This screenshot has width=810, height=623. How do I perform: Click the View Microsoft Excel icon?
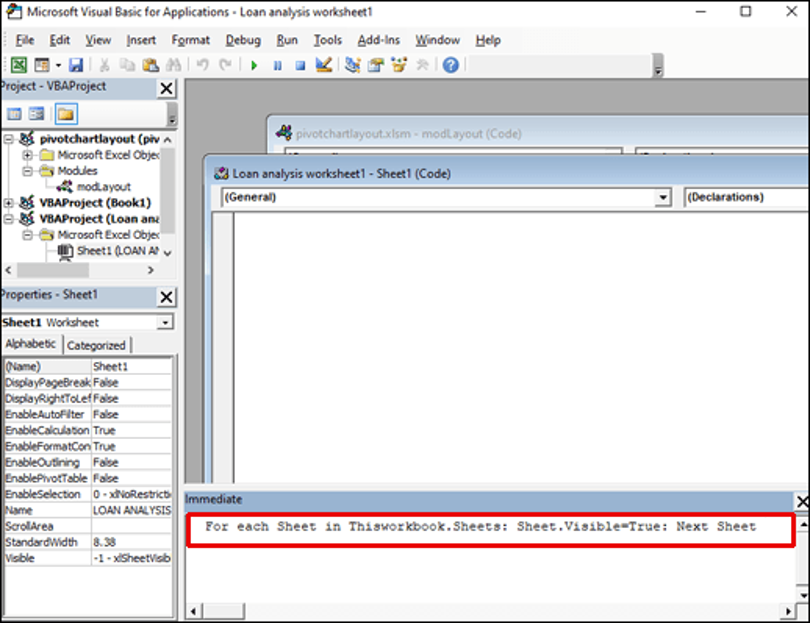tap(19, 65)
